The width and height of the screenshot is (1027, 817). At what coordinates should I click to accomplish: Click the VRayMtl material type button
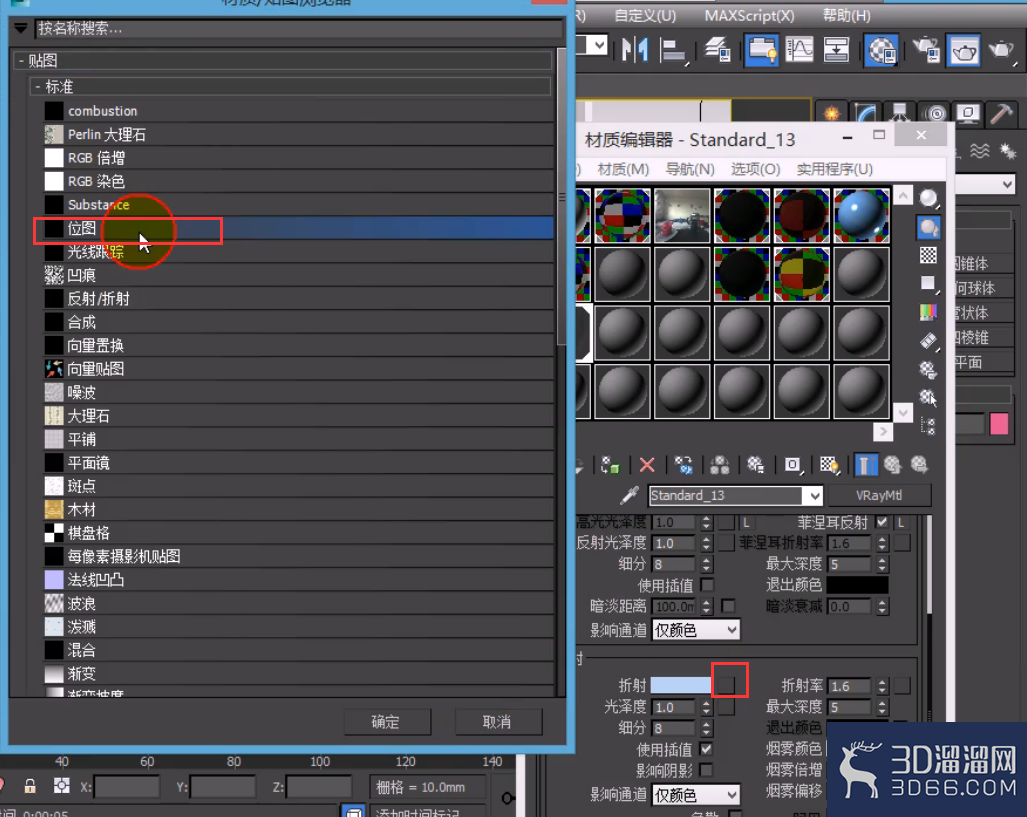pyautogui.click(x=879, y=496)
